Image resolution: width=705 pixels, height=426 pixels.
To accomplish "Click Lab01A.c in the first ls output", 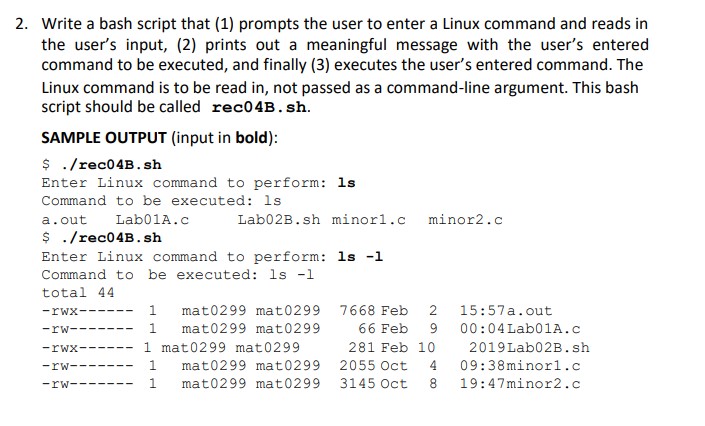I will pos(153,219).
